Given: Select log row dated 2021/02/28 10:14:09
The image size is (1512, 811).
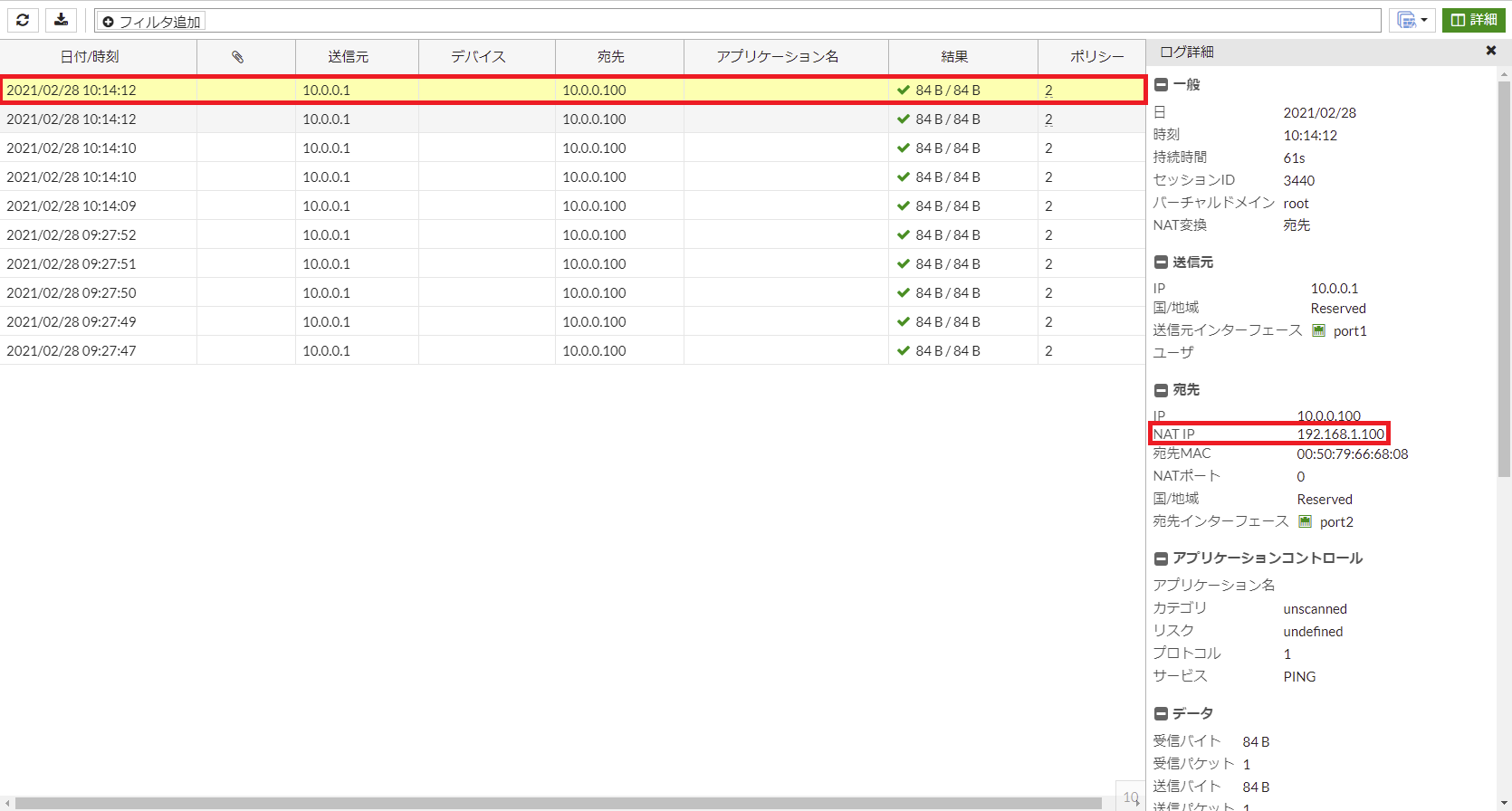Looking at the screenshot, I should [x=572, y=205].
